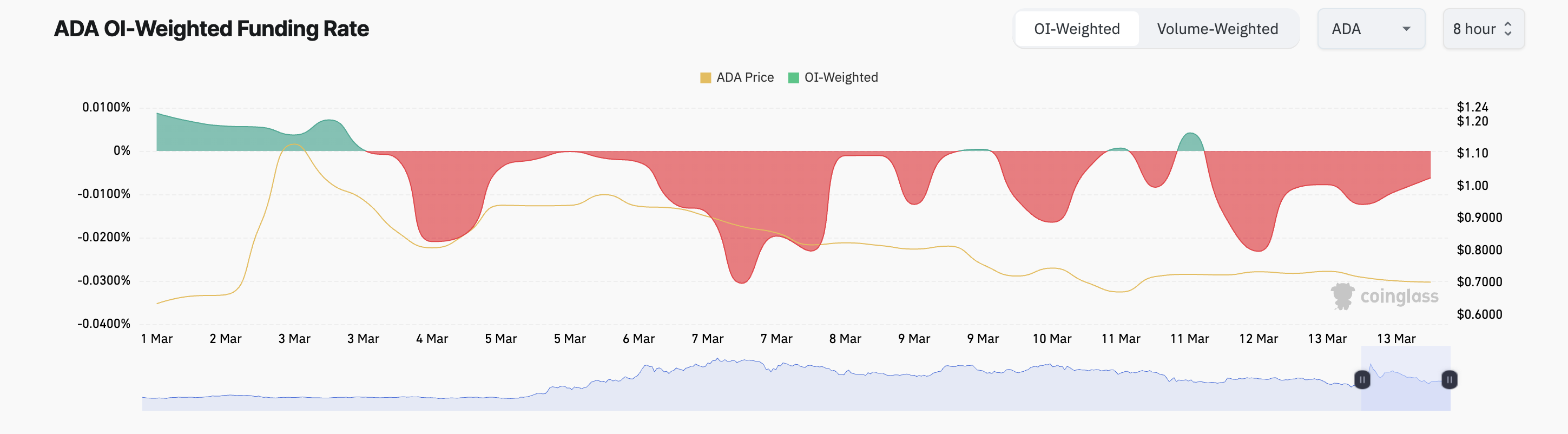Click the coinglass watermark text

[x=1399, y=297]
